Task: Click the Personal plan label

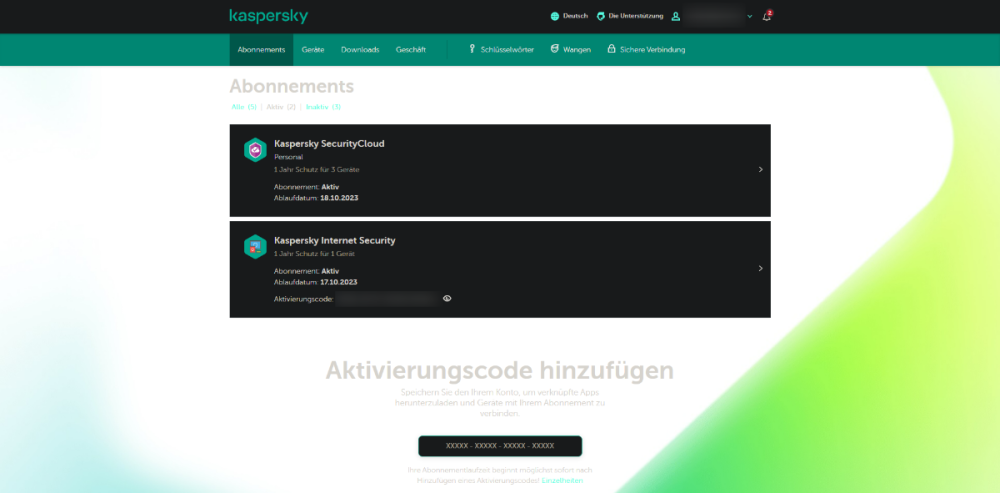Action: click(x=288, y=157)
